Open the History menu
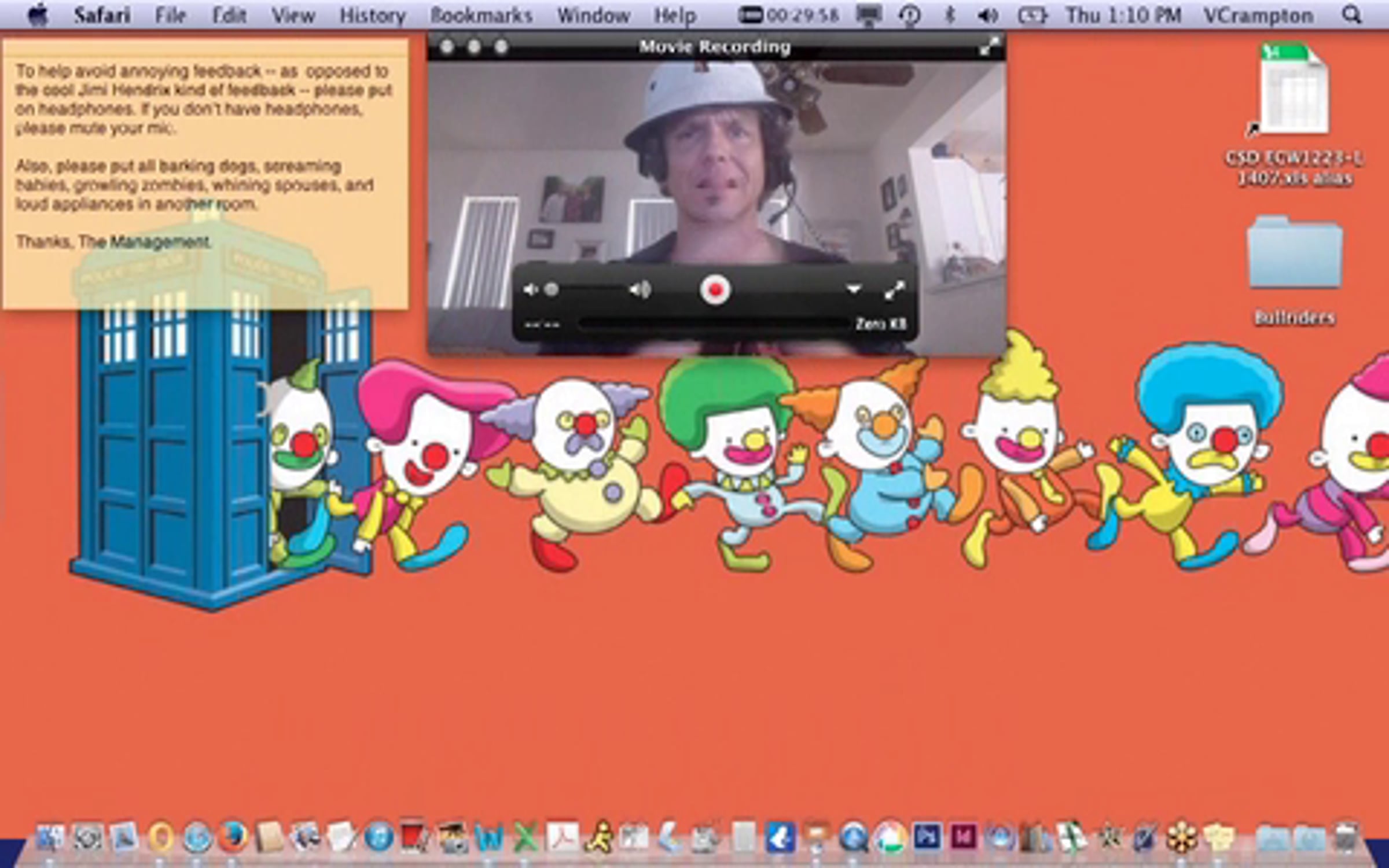 tap(372, 16)
